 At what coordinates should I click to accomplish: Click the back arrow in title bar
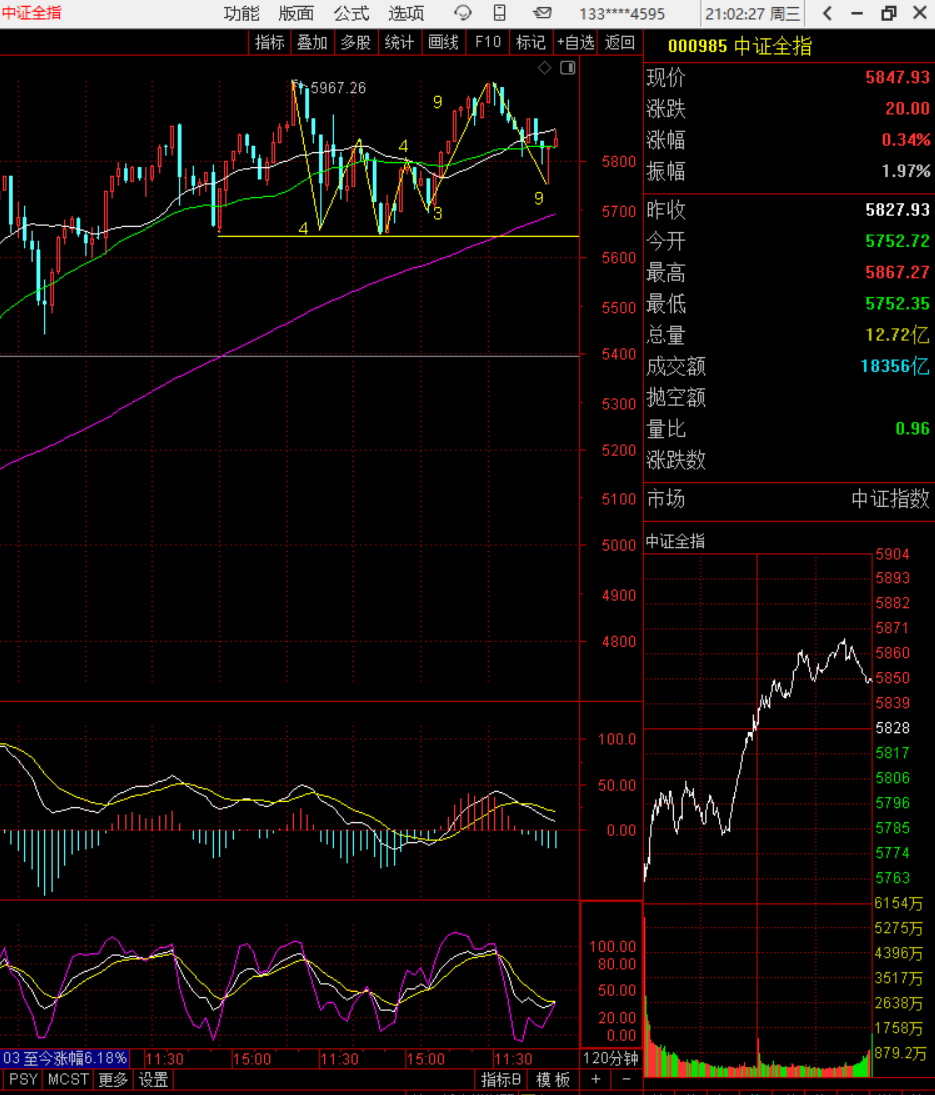point(827,13)
